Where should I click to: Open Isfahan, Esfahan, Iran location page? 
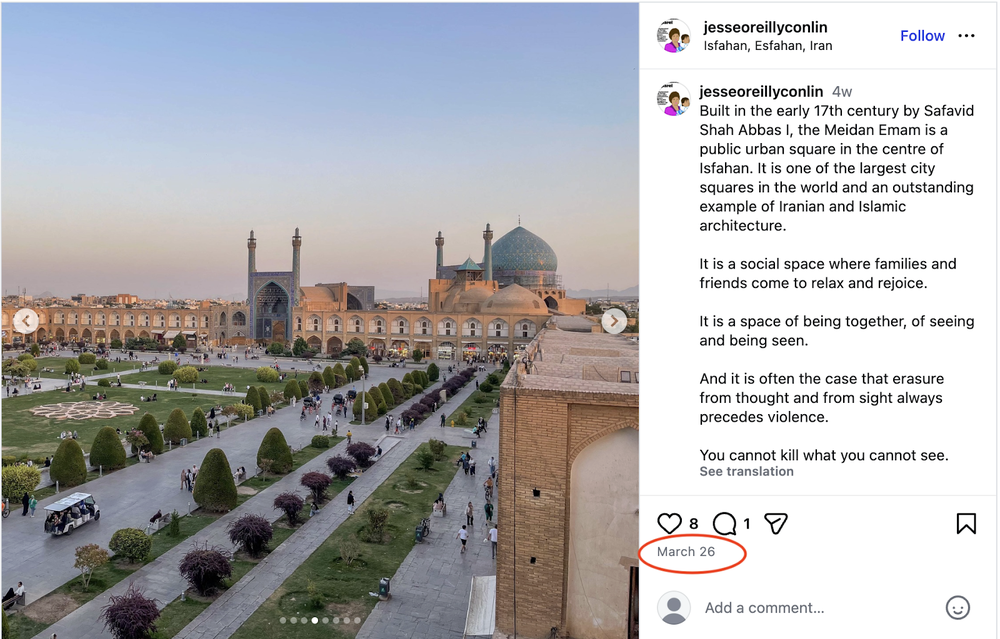pos(767,46)
